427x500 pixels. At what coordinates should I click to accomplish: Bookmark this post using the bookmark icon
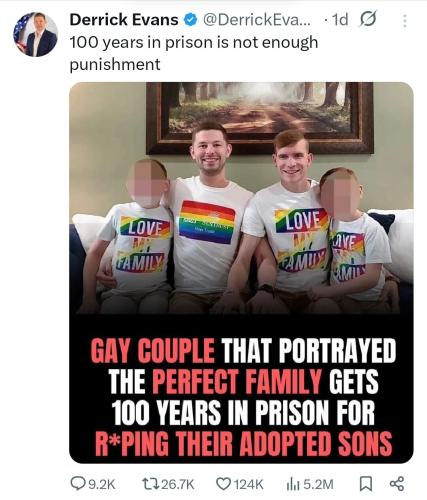click(x=366, y=484)
